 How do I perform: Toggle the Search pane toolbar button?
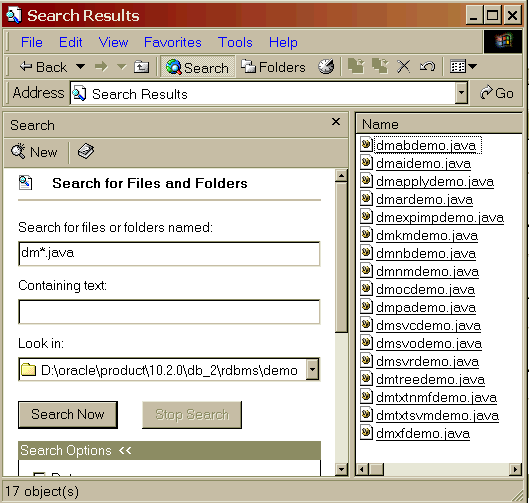click(x=197, y=67)
